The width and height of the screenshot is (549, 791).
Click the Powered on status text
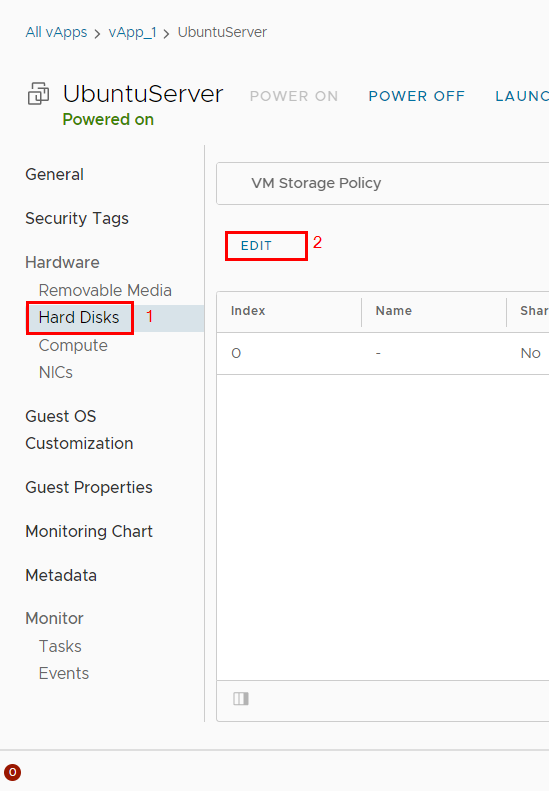coord(108,120)
